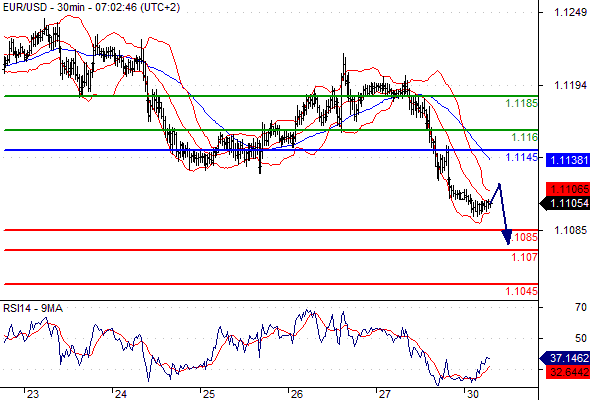Click the blue 1.1145 pivot label

coord(522,157)
